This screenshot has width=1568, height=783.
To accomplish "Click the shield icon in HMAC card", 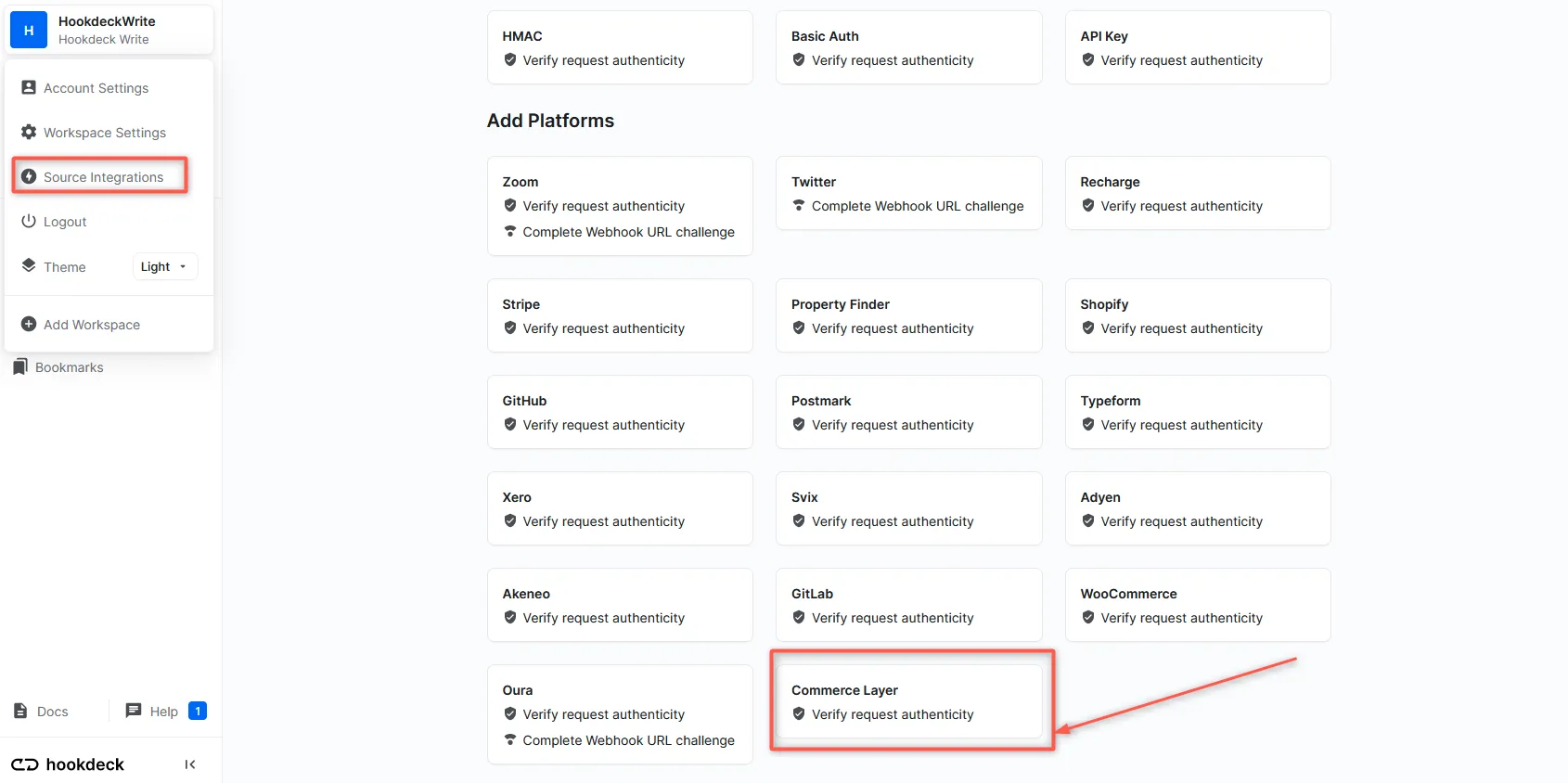I will pyautogui.click(x=510, y=59).
